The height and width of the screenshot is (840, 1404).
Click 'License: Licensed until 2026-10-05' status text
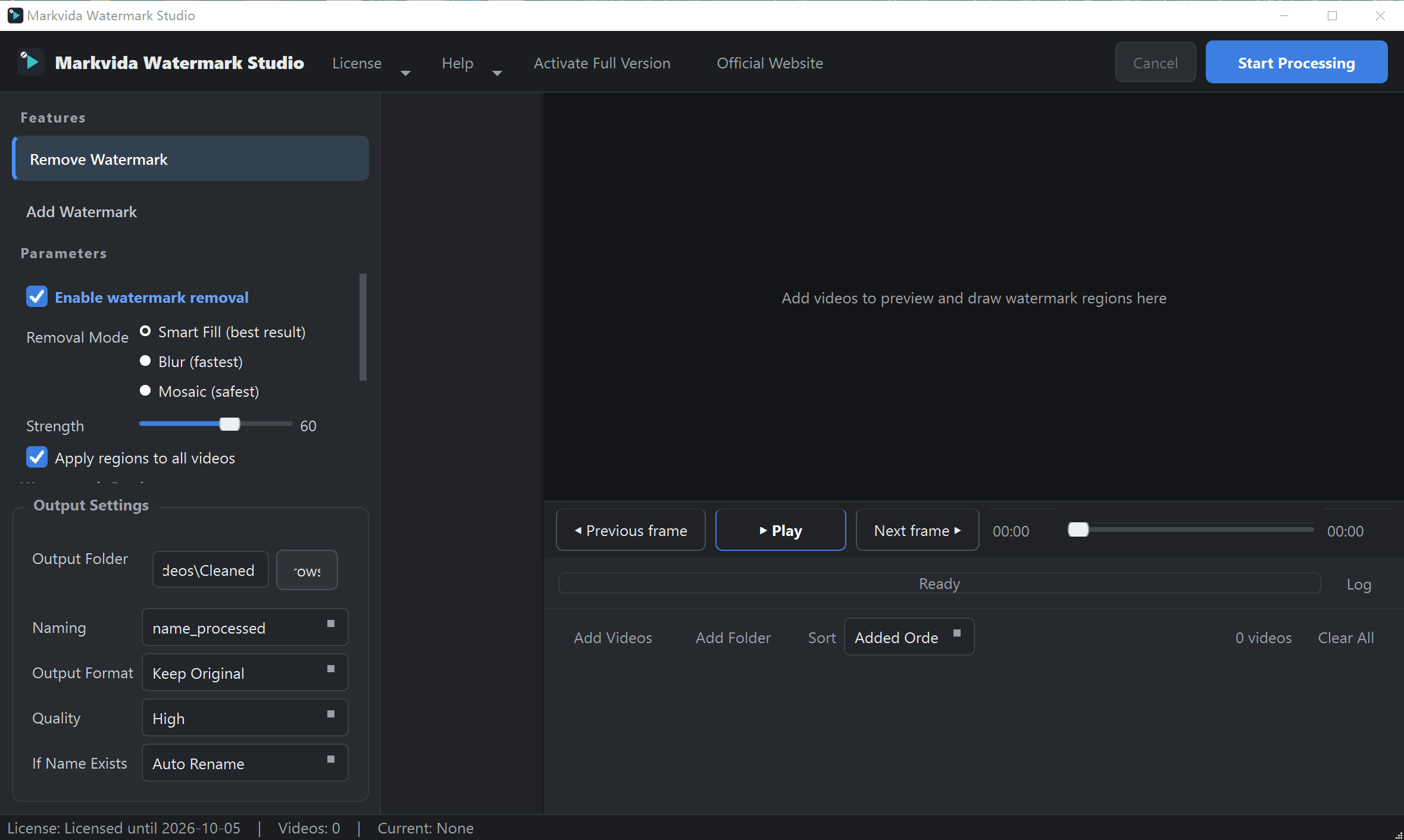coord(124,828)
